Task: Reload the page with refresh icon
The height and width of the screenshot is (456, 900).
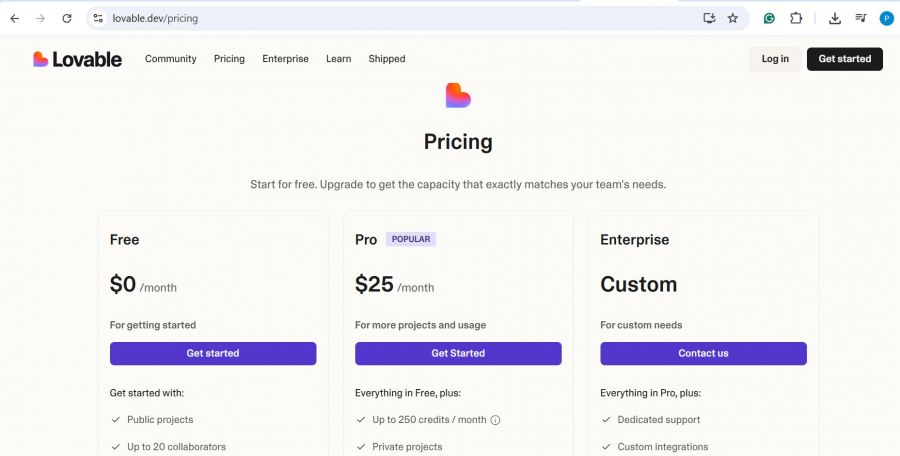Action: (x=67, y=18)
